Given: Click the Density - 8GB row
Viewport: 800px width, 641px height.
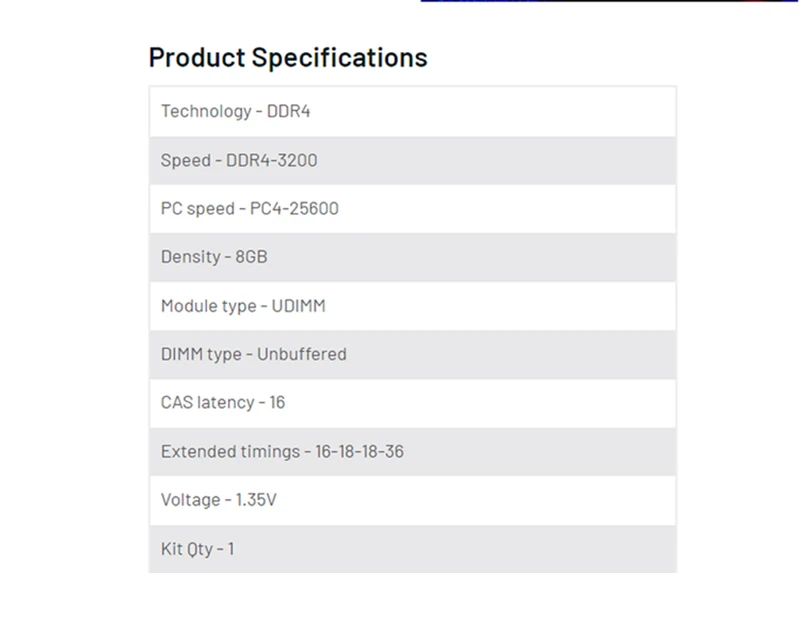Looking at the screenshot, I should point(412,257).
